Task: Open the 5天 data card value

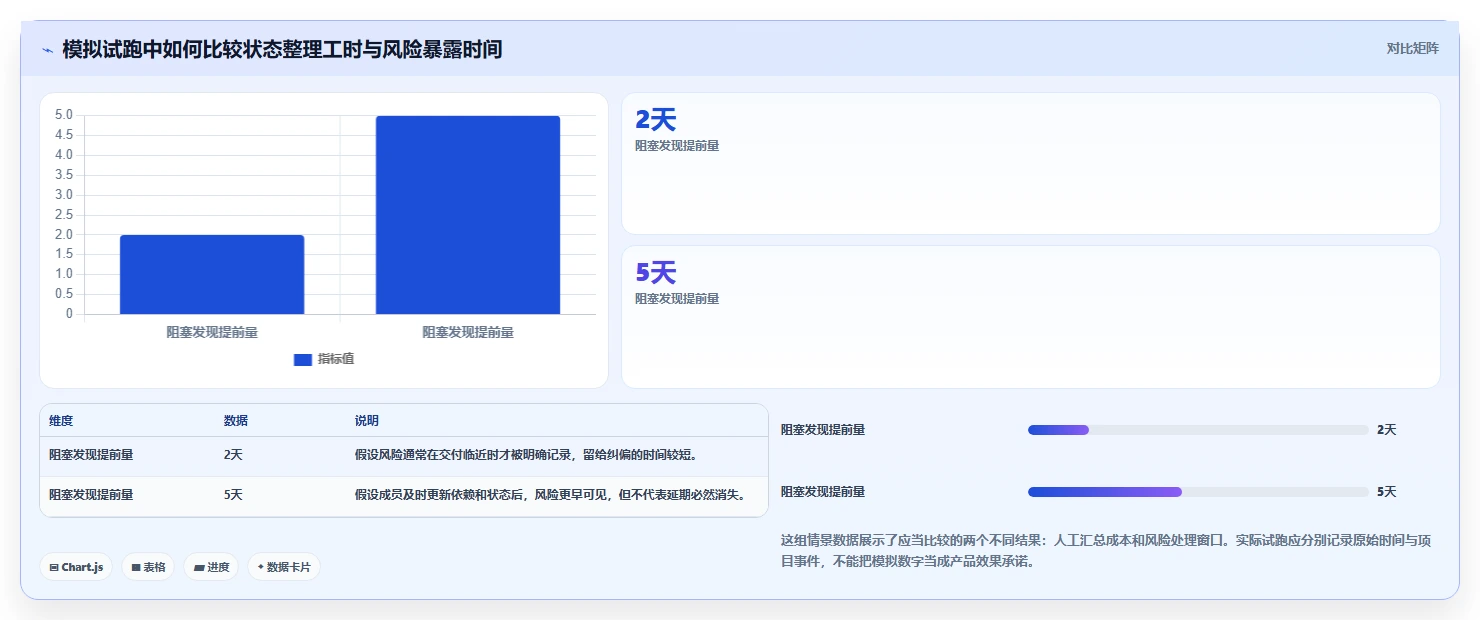Action: pyautogui.click(x=656, y=273)
